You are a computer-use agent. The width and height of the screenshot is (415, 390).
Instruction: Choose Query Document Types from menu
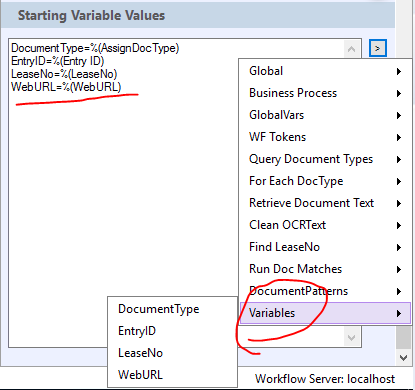pos(325,159)
